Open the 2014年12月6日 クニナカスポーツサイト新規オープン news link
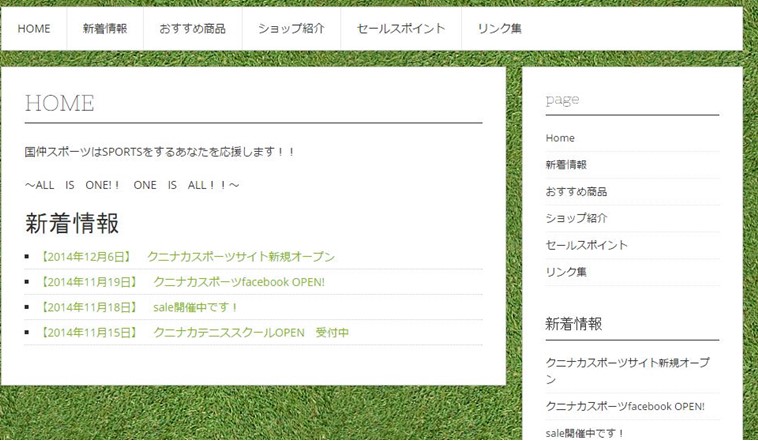 (x=186, y=257)
